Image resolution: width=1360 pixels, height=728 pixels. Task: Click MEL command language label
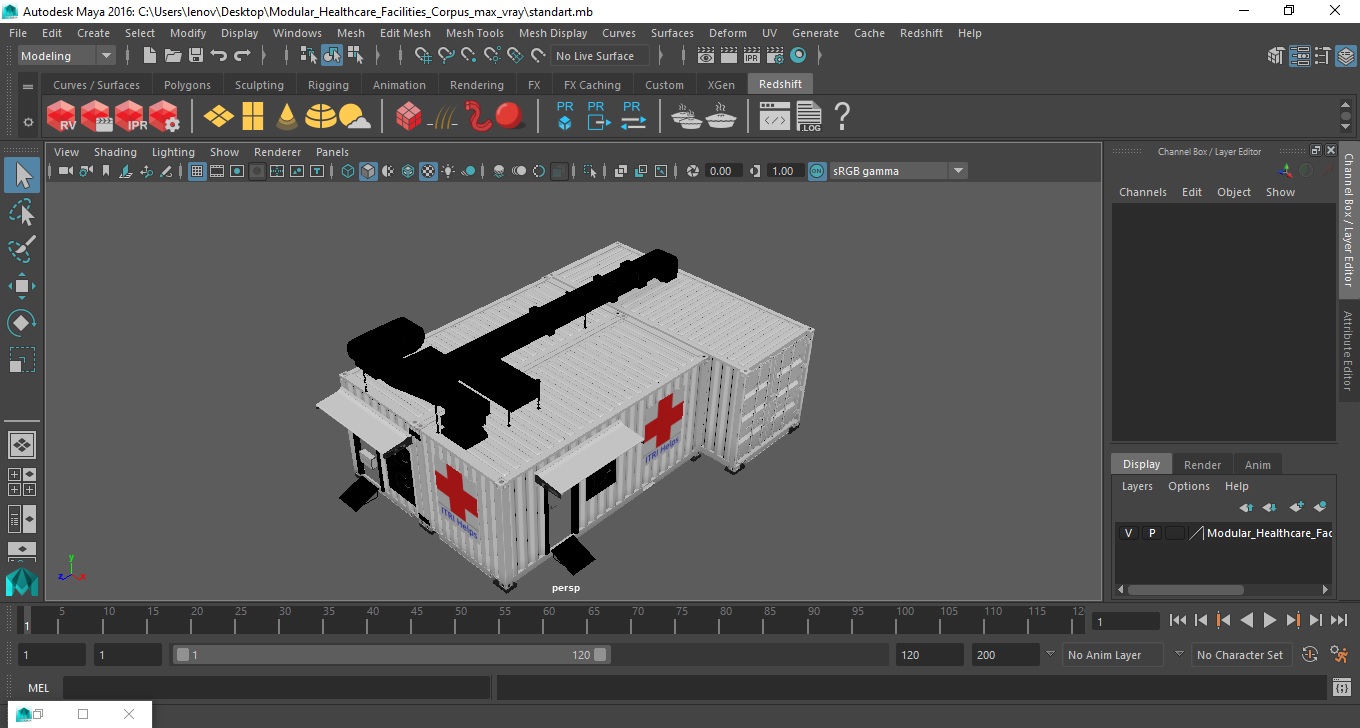coord(38,688)
